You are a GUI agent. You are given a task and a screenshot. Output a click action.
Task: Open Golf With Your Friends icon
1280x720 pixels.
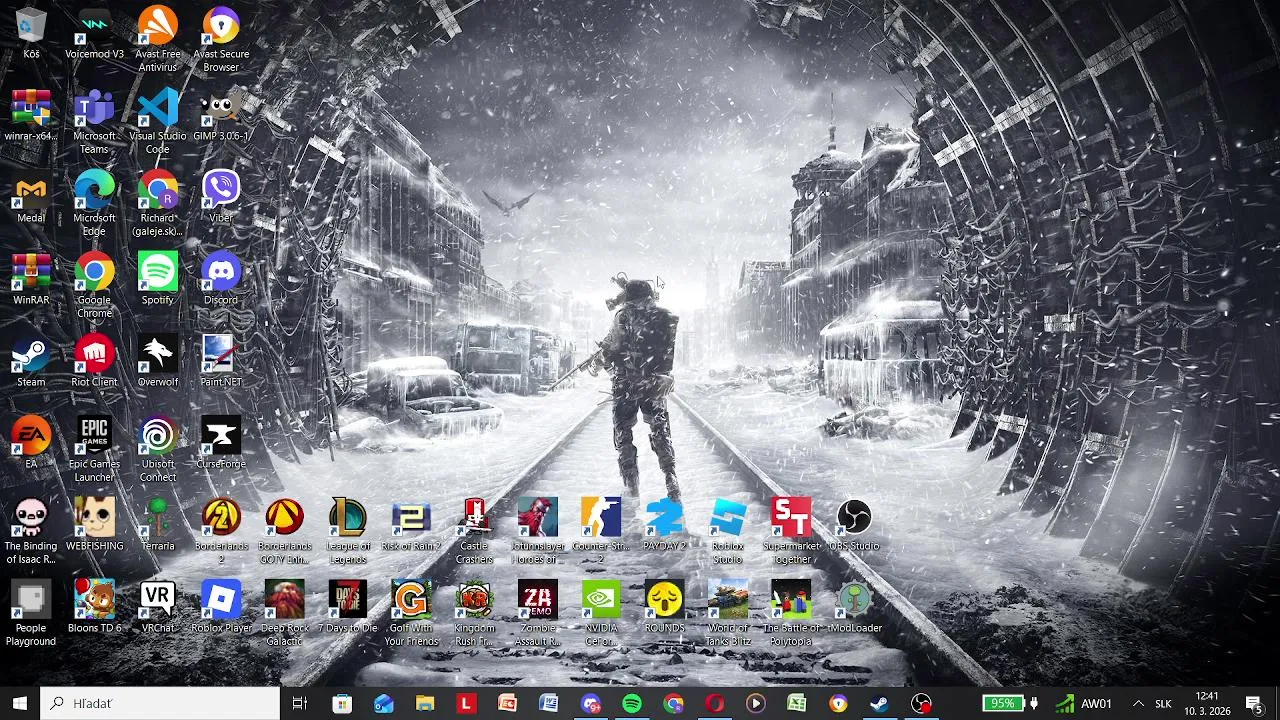point(411,613)
